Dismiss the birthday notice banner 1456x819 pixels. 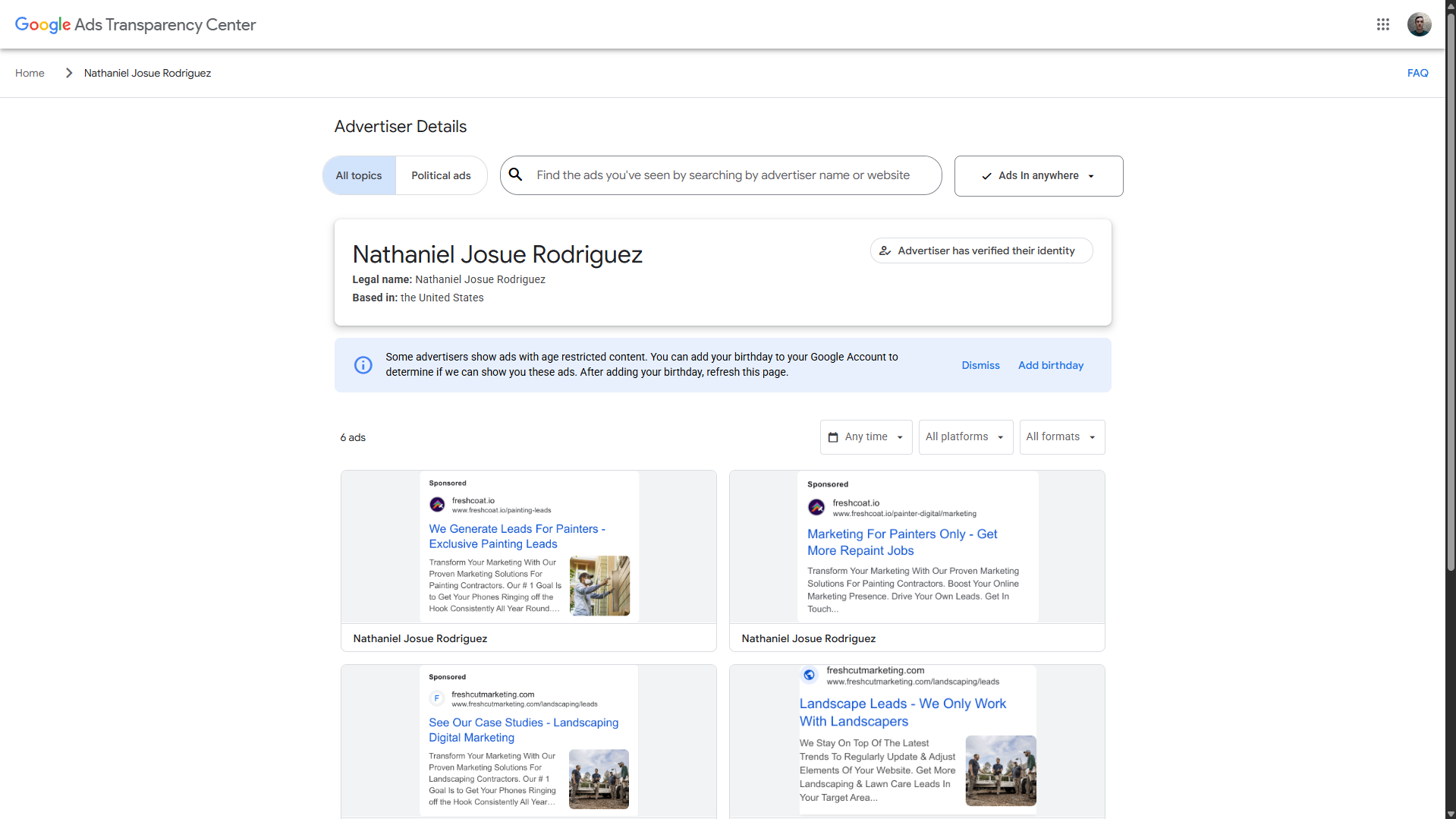click(980, 365)
